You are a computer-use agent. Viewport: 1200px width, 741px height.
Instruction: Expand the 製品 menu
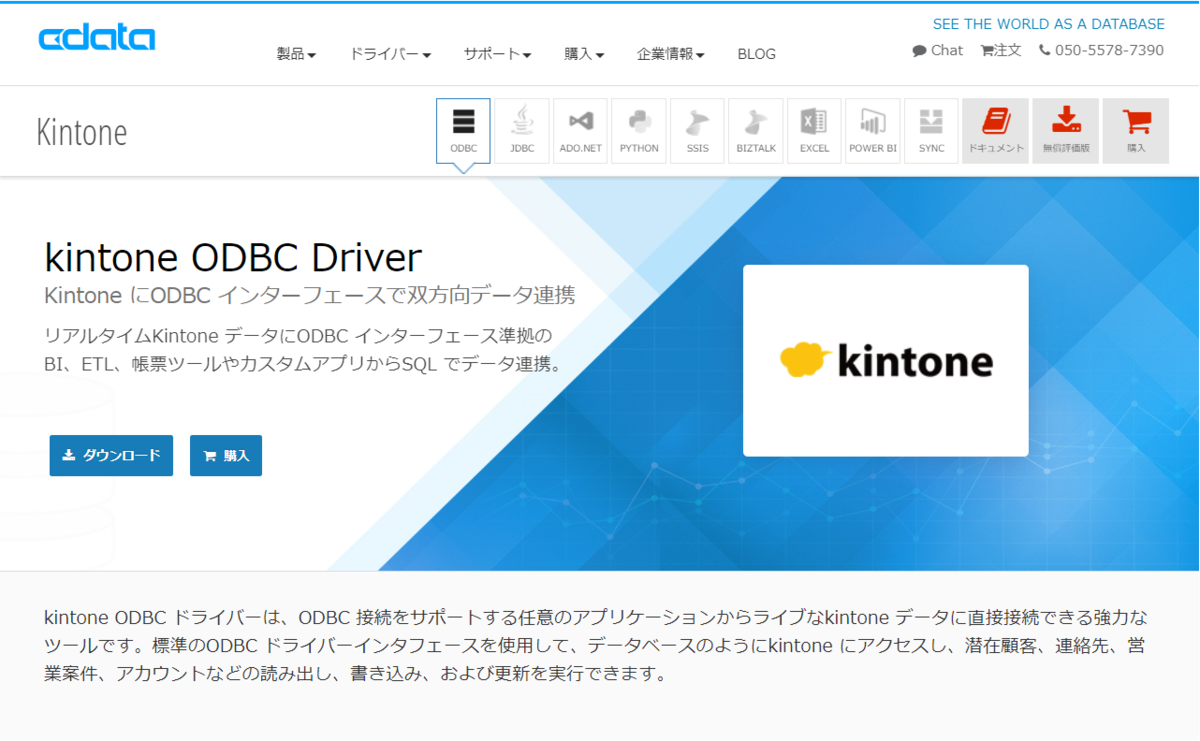click(296, 54)
